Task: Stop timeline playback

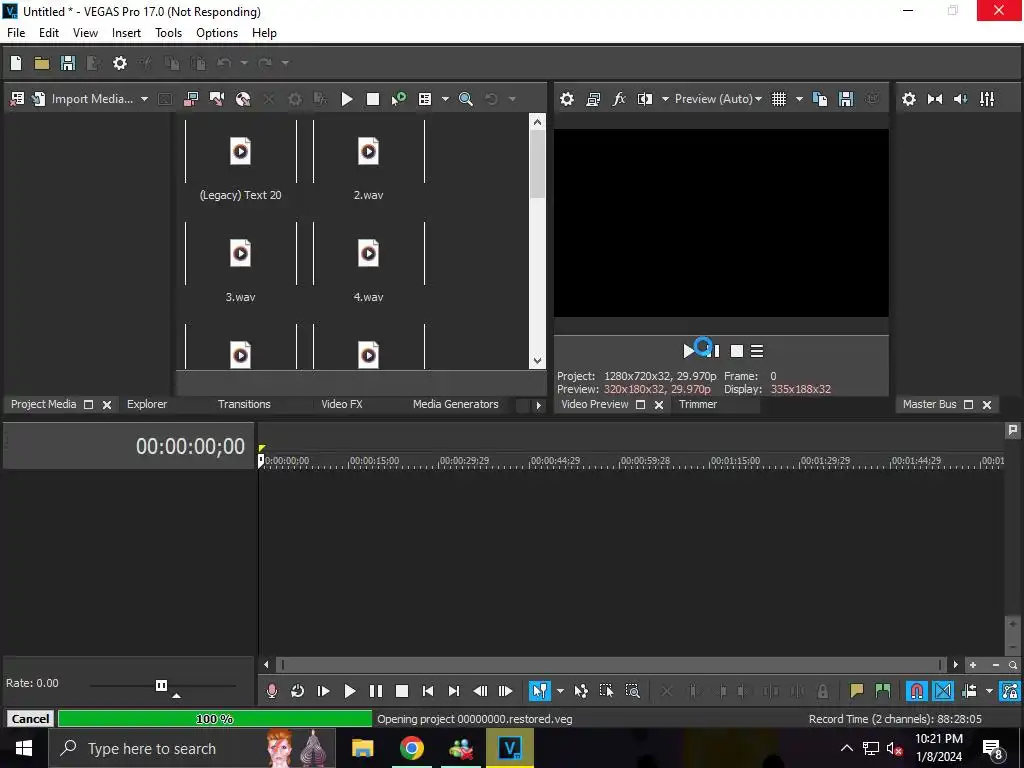Action: 402,691
